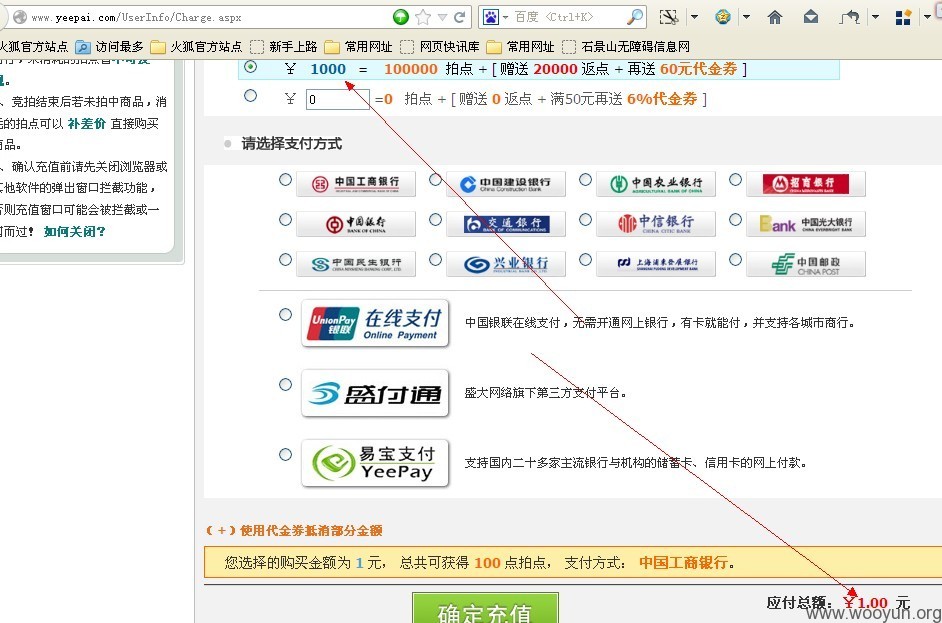Click the 中国民生银行 logo button
This screenshot has width=942, height=623.
(x=356, y=264)
